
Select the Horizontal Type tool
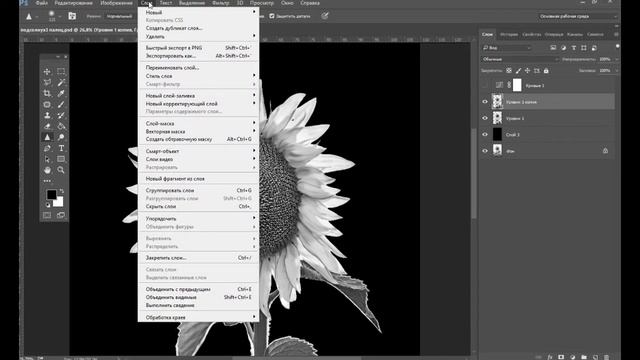click(61, 148)
